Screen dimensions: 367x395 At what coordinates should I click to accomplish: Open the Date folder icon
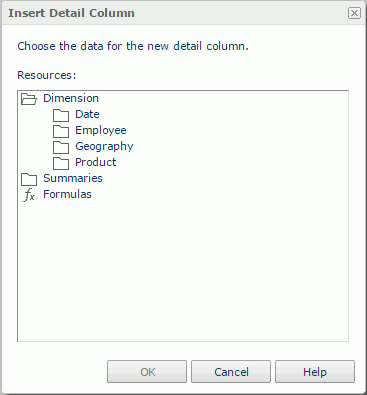61,115
